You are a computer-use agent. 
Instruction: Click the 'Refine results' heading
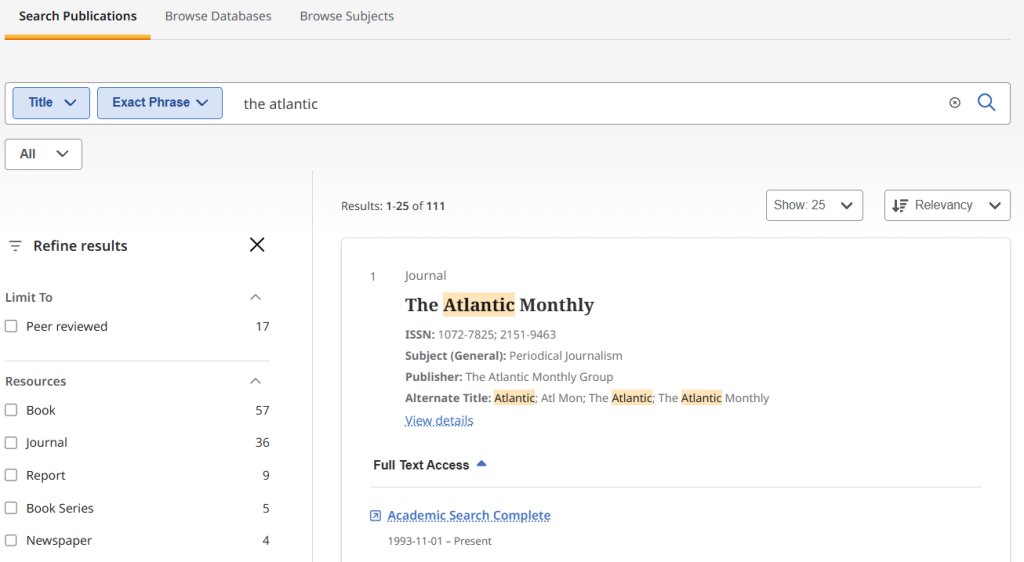tap(80, 246)
